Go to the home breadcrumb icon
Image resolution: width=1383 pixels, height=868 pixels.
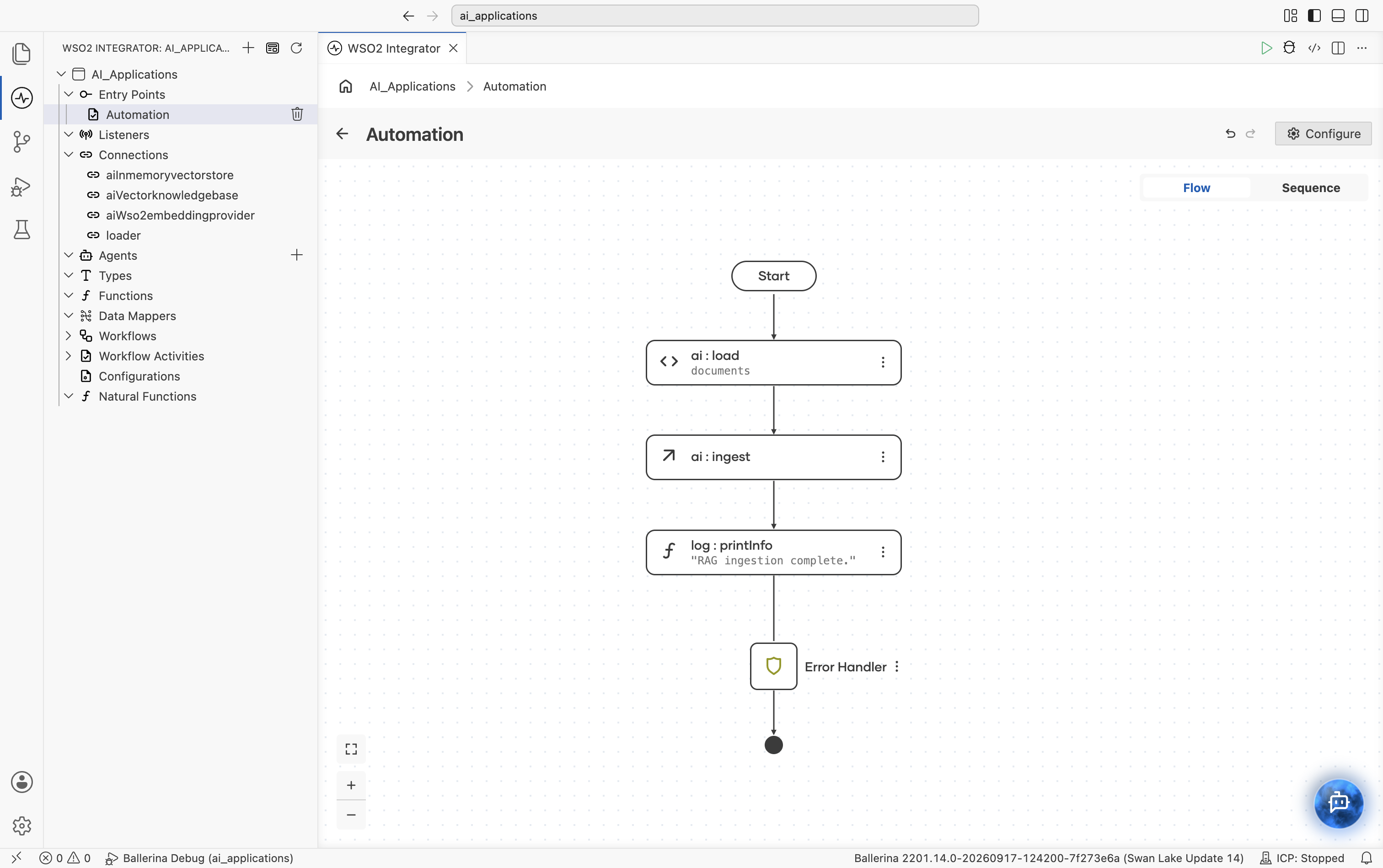346,86
